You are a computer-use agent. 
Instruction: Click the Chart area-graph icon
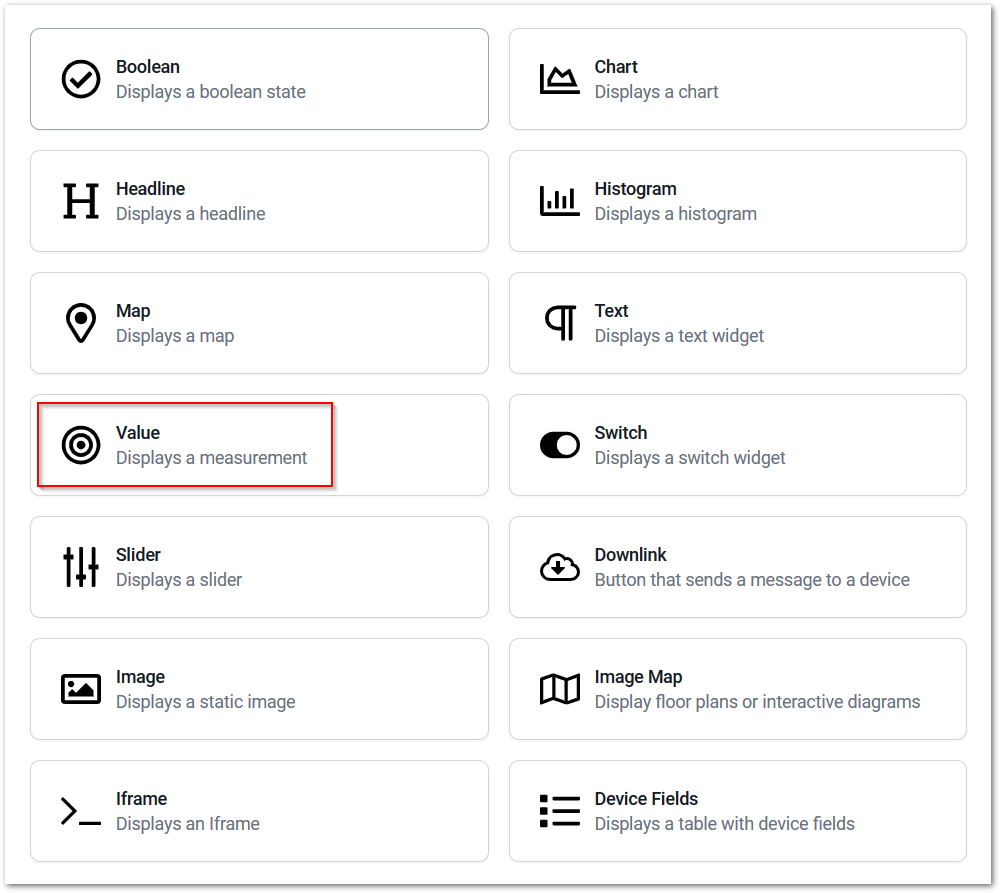559,79
